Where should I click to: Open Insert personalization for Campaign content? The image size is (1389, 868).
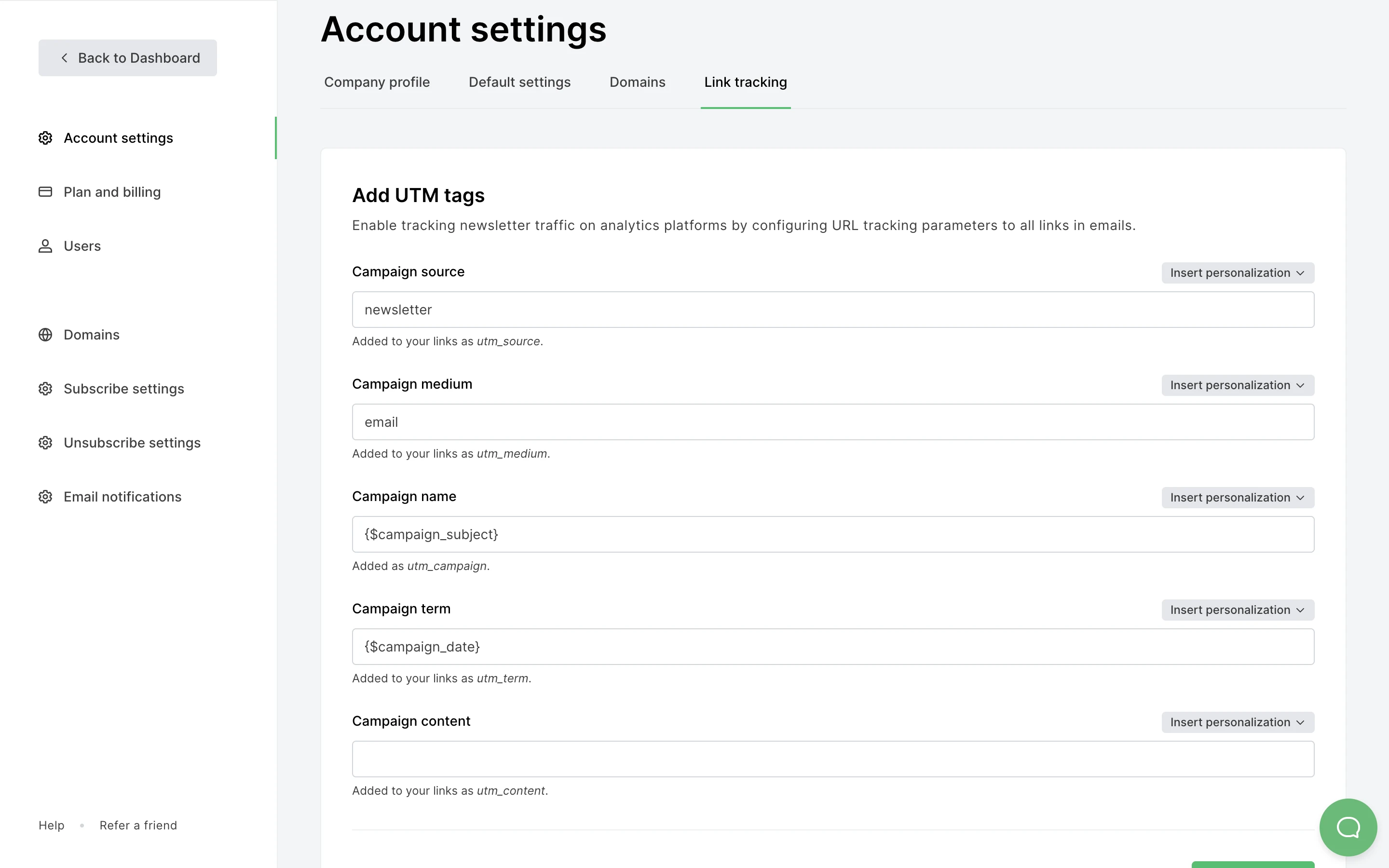click(x=1238, y=722)
